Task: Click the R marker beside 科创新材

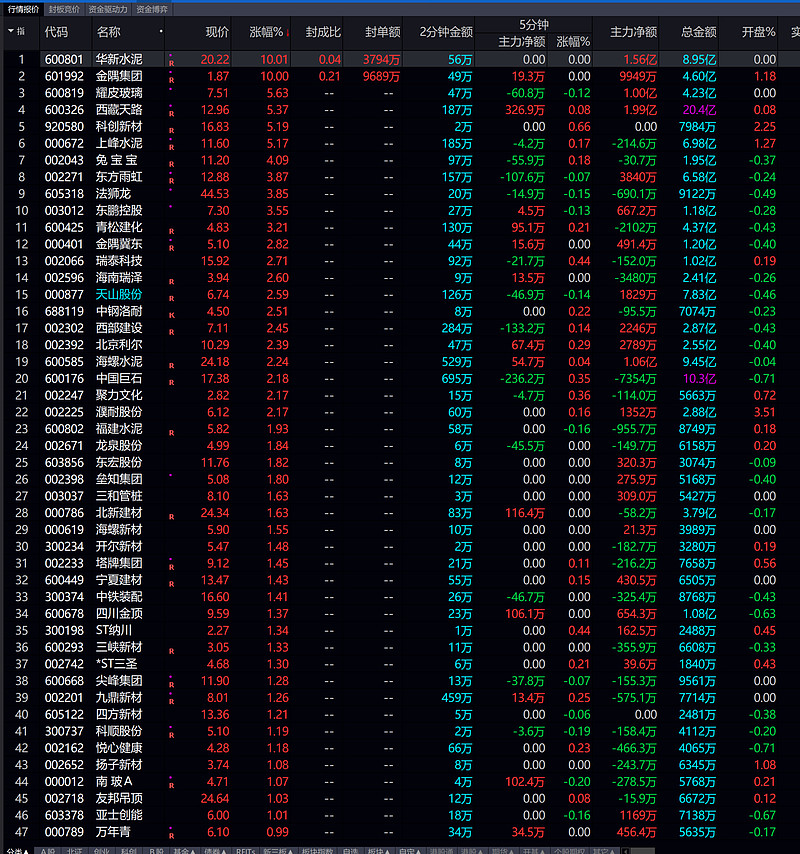Action: tap(172, 131)
